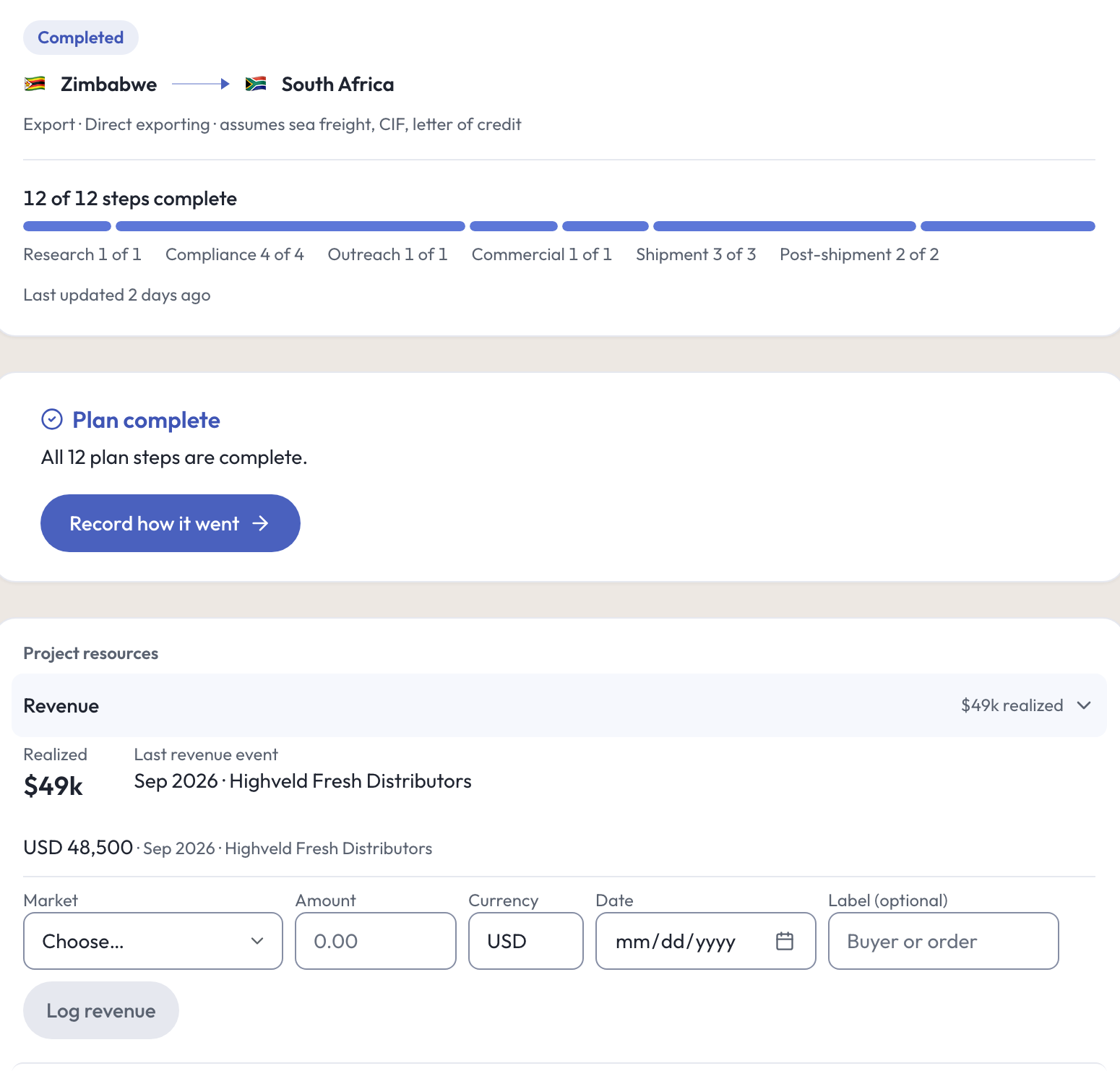Open the calendar picker icon in Date field
Screen dimensions: 1120x1071
tap(785, 941)
